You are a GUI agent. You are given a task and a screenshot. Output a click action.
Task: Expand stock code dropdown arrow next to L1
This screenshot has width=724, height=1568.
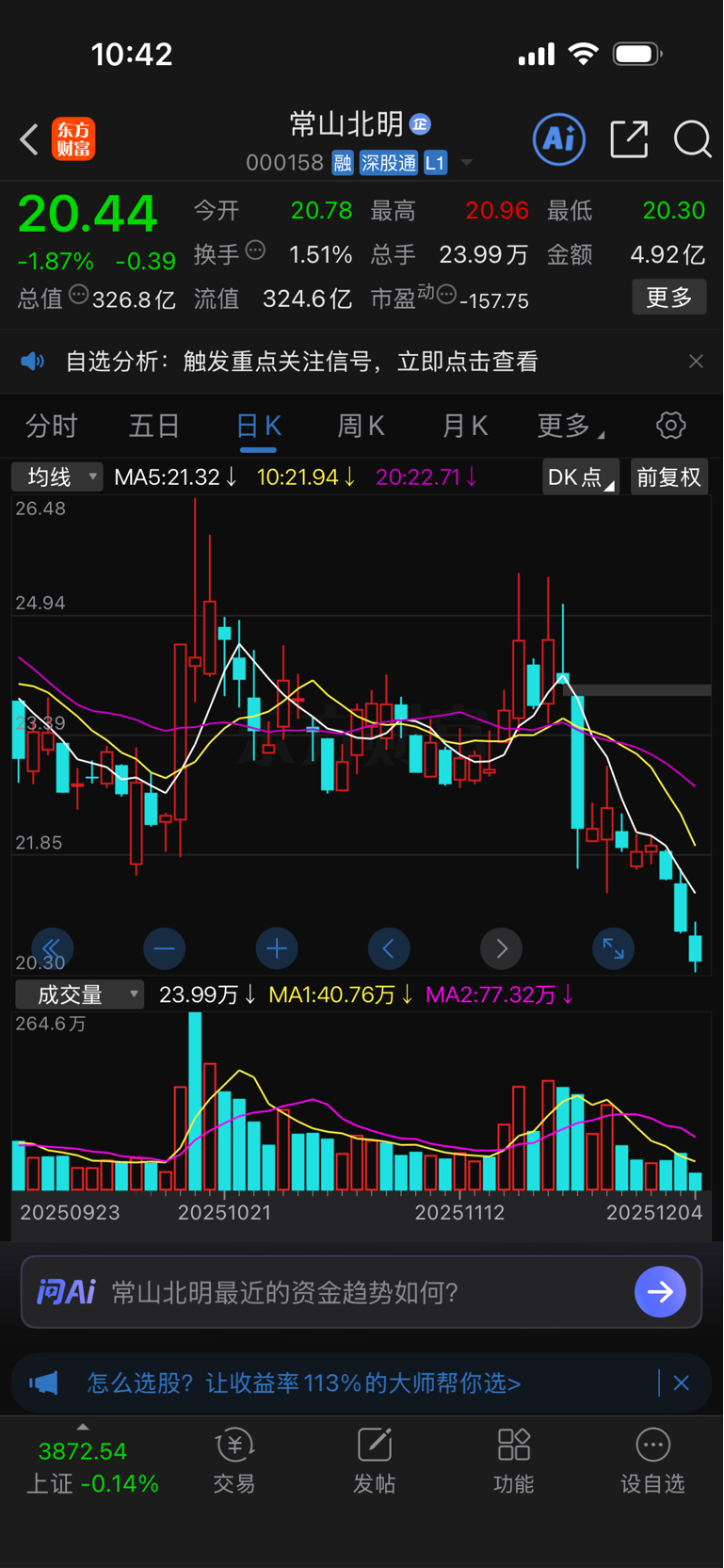(x=466, y=164)
